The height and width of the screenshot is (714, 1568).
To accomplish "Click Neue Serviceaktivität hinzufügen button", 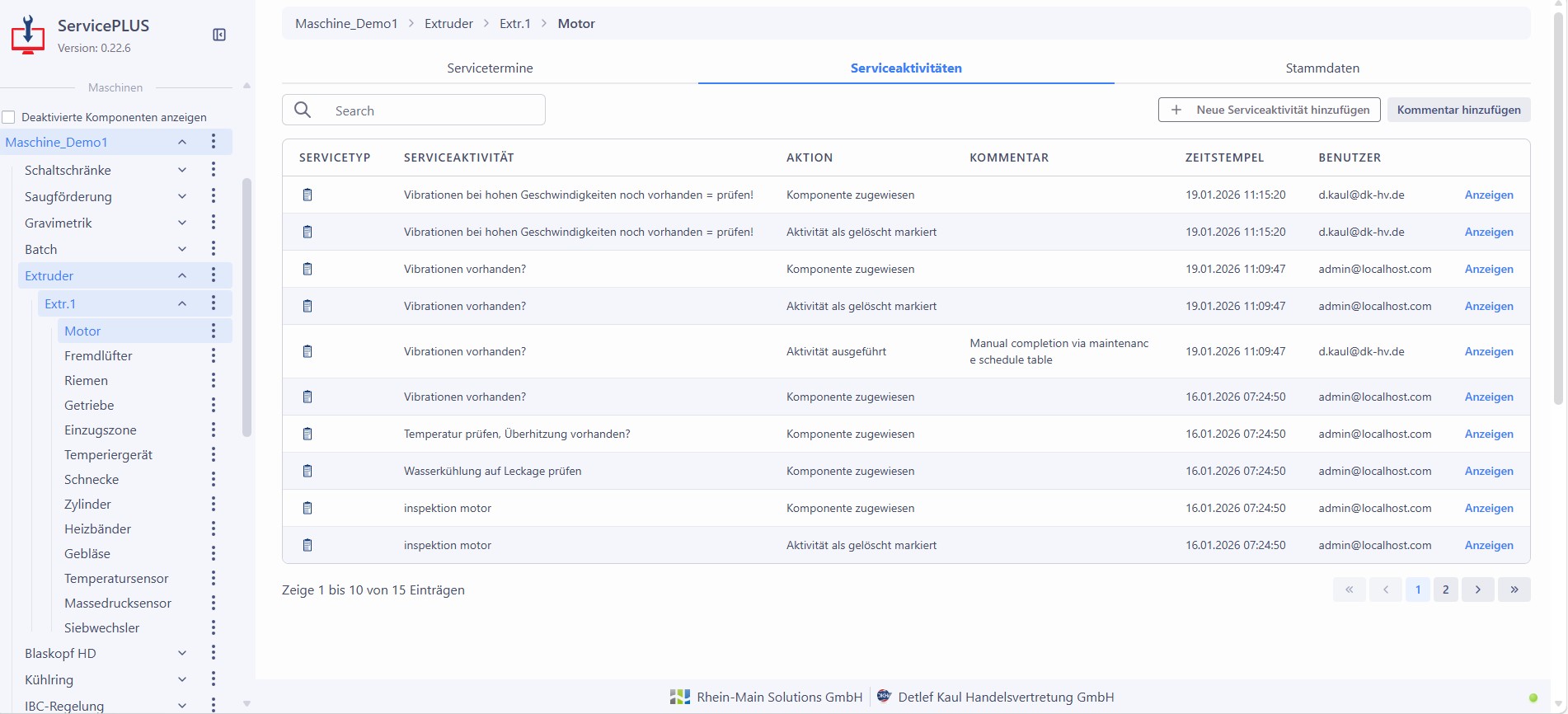I will click(1269, 110).
